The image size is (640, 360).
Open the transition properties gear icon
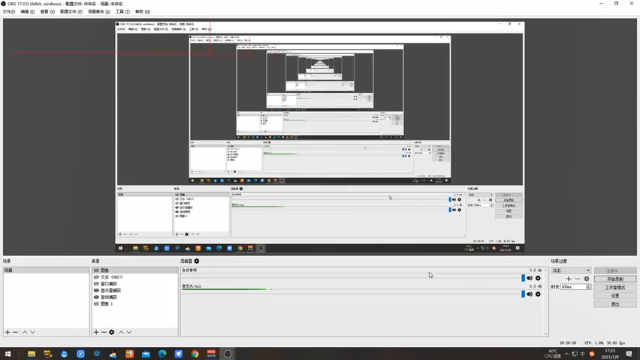tap(587, 279)
